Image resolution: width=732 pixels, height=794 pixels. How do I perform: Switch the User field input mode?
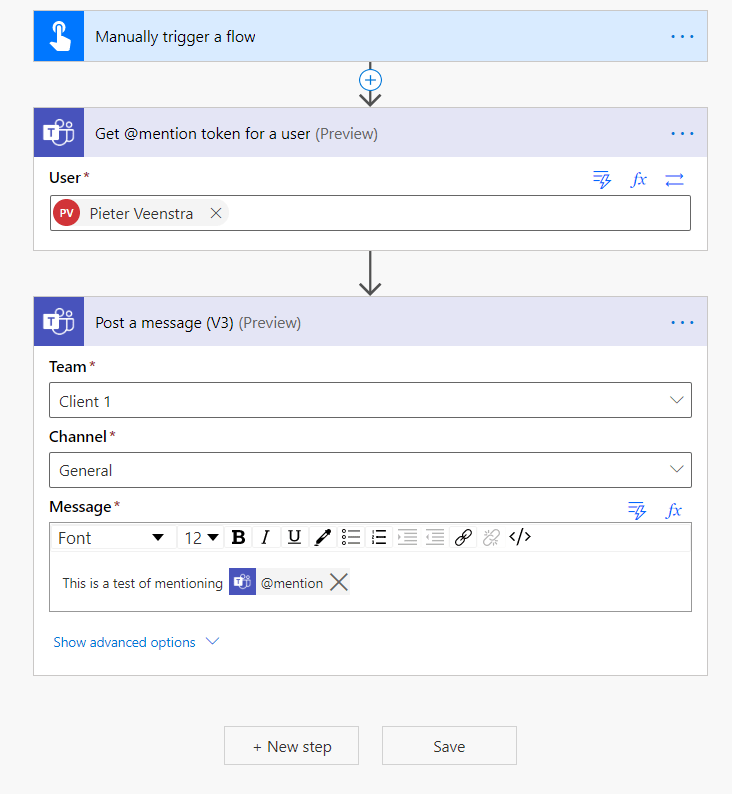(674, 179)
